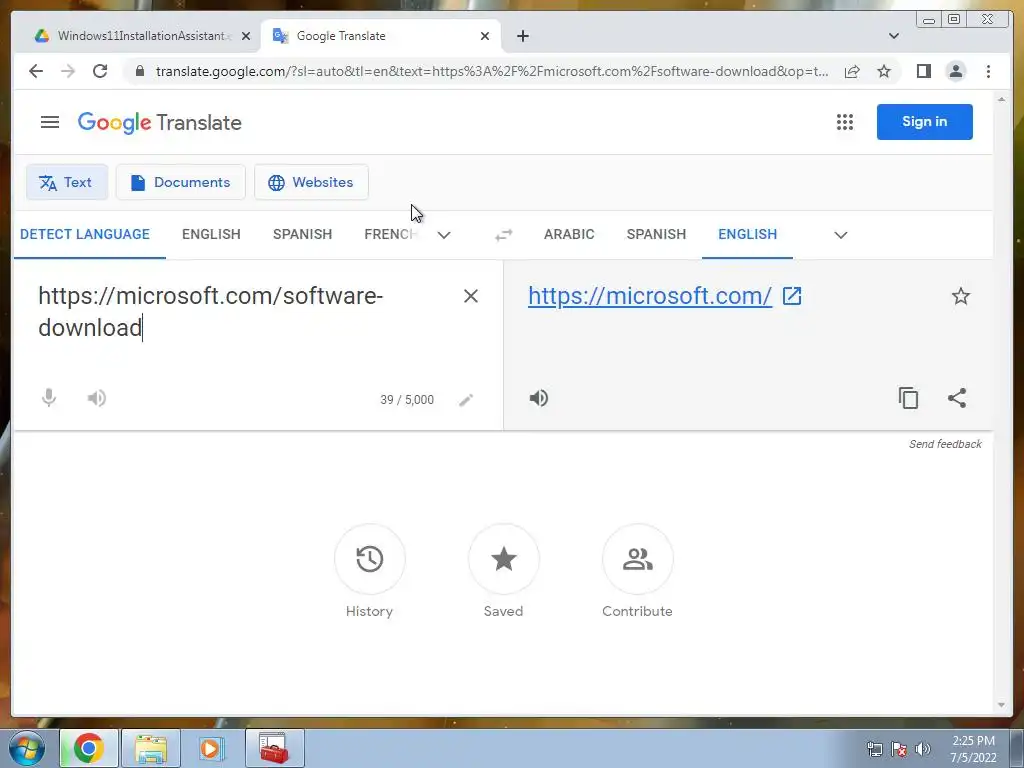
Task: Open Chrome profile menu
Action: [955, 71]
